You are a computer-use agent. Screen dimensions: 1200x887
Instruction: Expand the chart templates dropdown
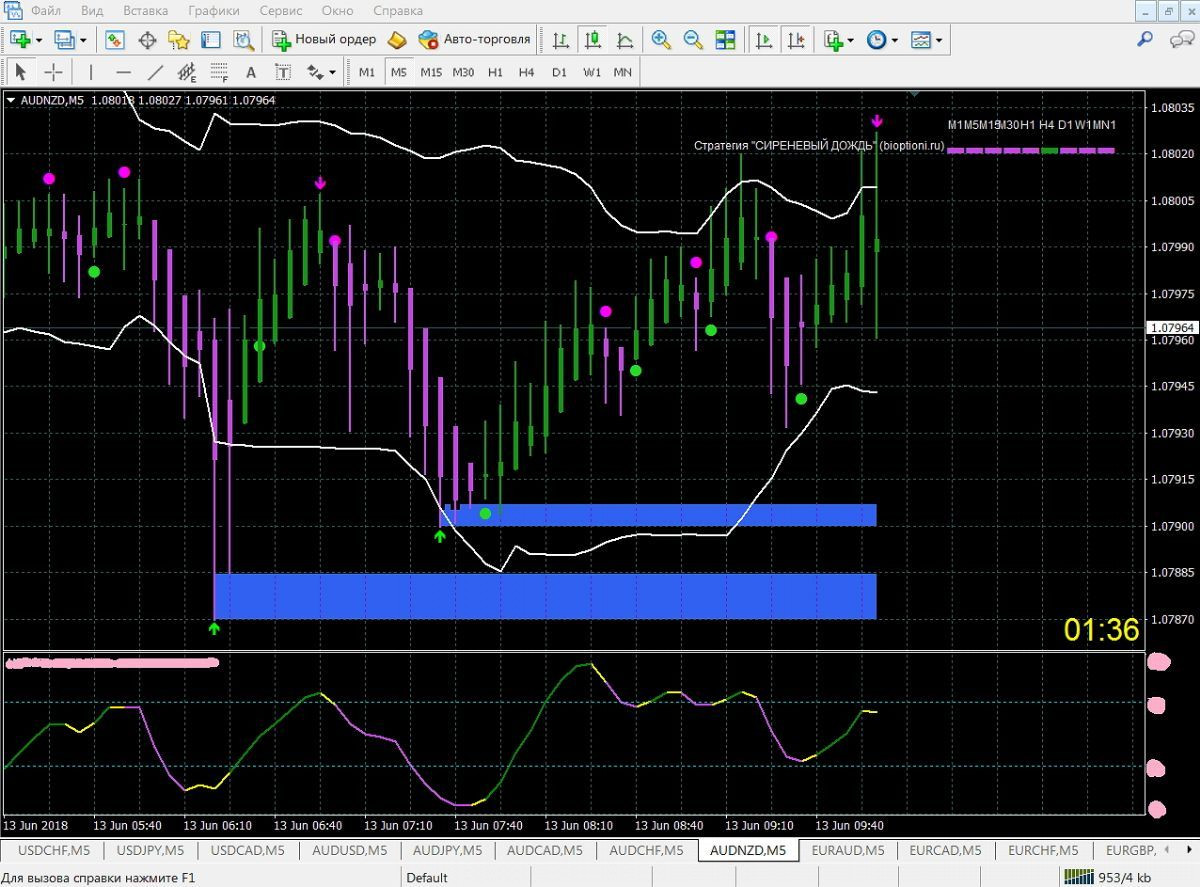coord(939,41)
